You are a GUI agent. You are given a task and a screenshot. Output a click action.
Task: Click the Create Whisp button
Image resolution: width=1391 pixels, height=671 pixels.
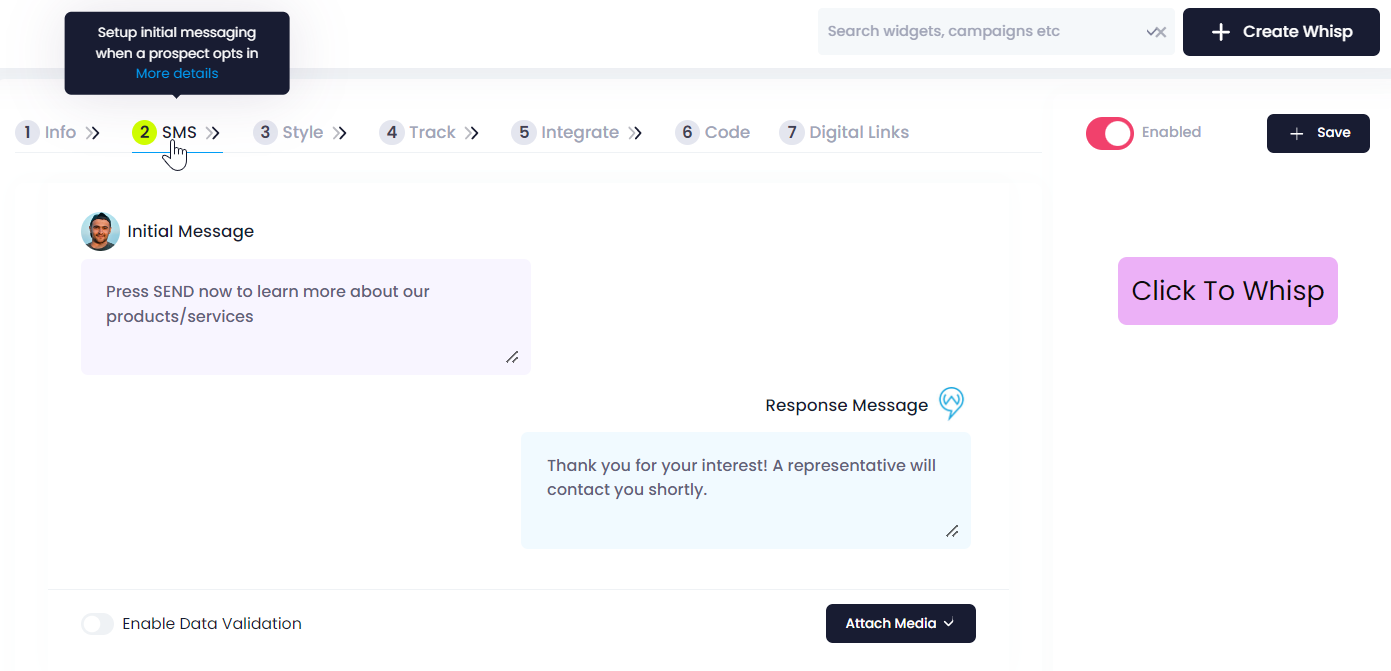tap(1282, 32)
